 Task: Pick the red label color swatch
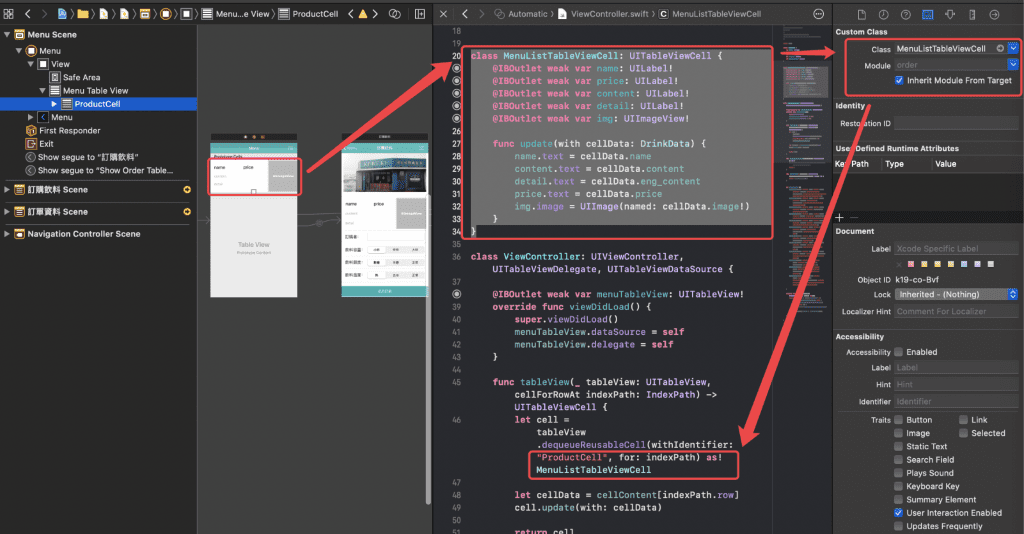point(912,264)
